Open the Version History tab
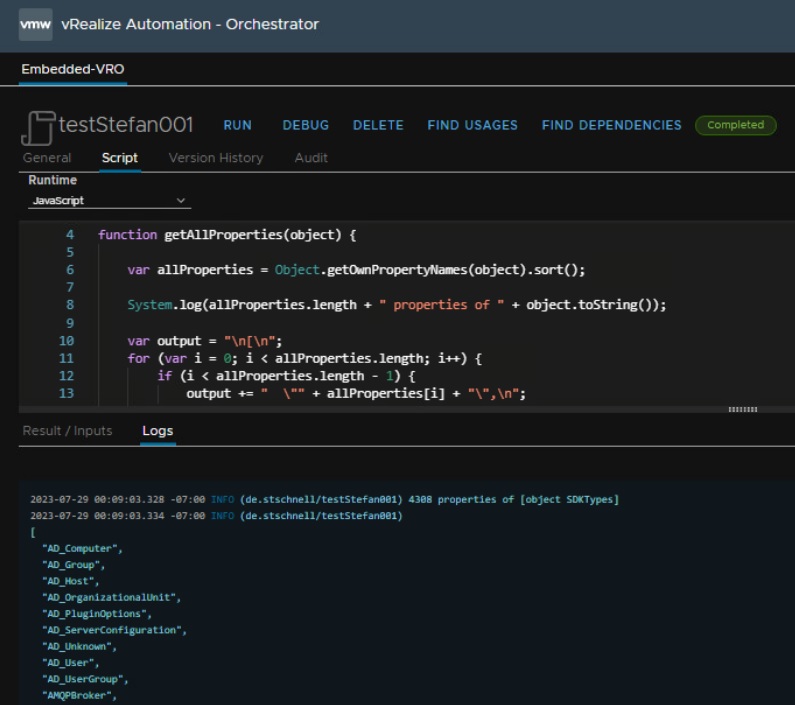Viewport: 795px width, 705px height. coord(216,158)
